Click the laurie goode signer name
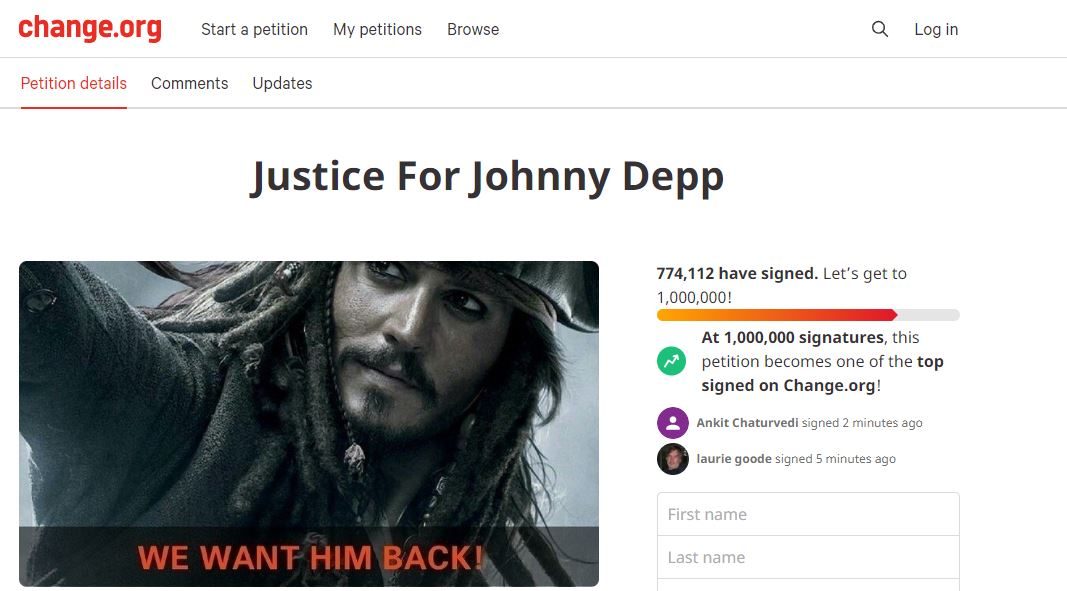The height and width of the screenshot is (591, 1067). click(734, 459)
